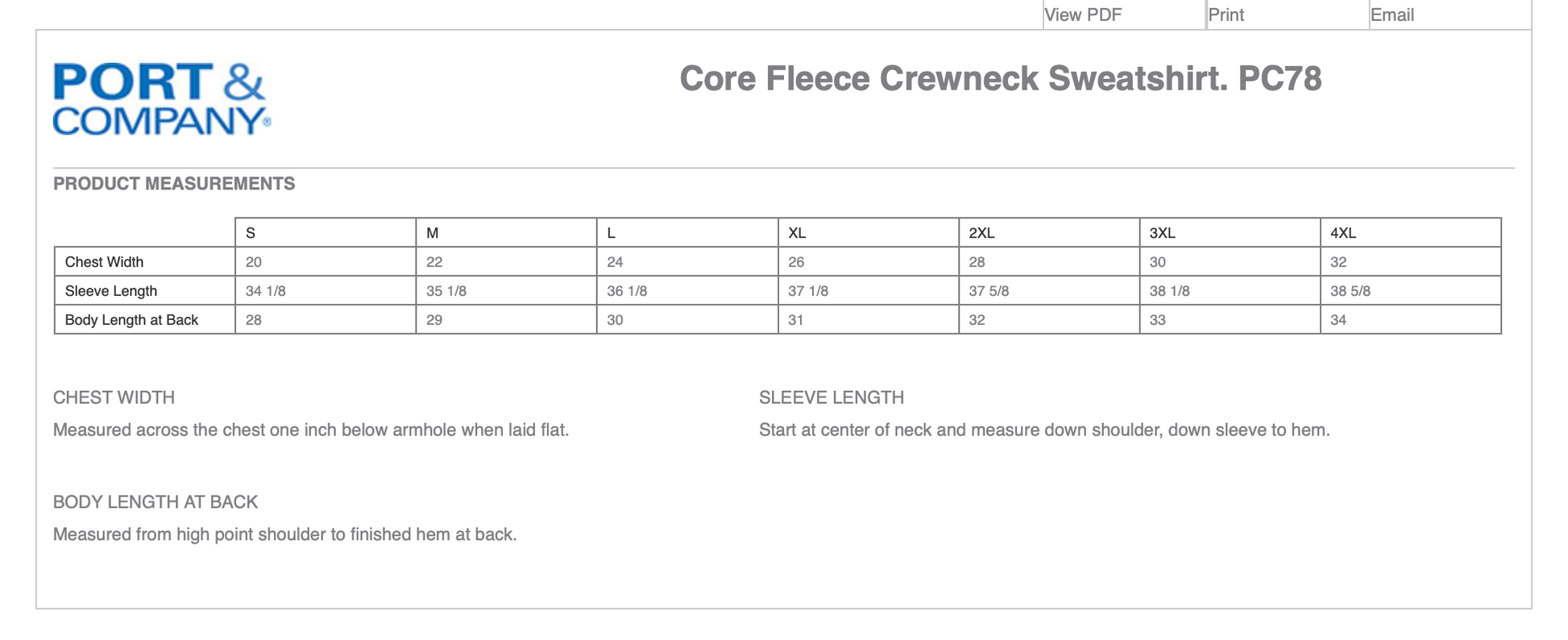The height and width of the screenshot is (640, 1568).
Task: Click the PRODUCT MEASUREMENTS heading
Action: click(174, 184)
